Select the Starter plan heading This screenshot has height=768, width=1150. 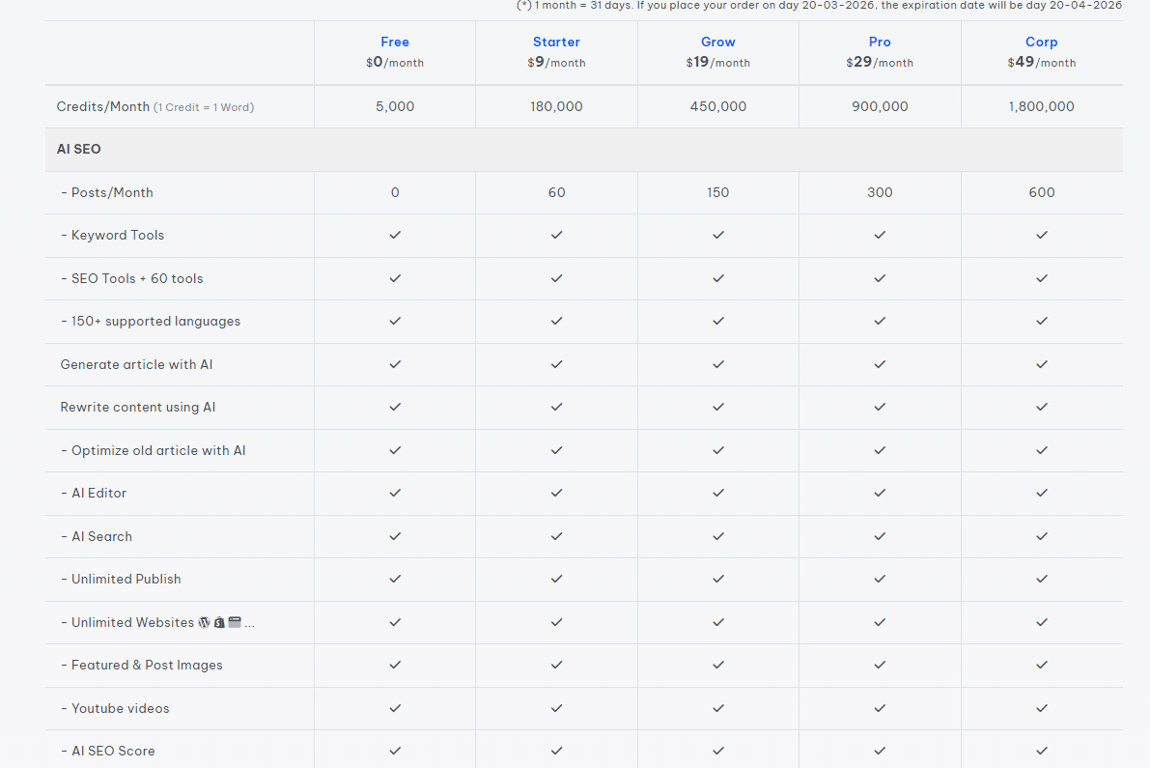557,42
